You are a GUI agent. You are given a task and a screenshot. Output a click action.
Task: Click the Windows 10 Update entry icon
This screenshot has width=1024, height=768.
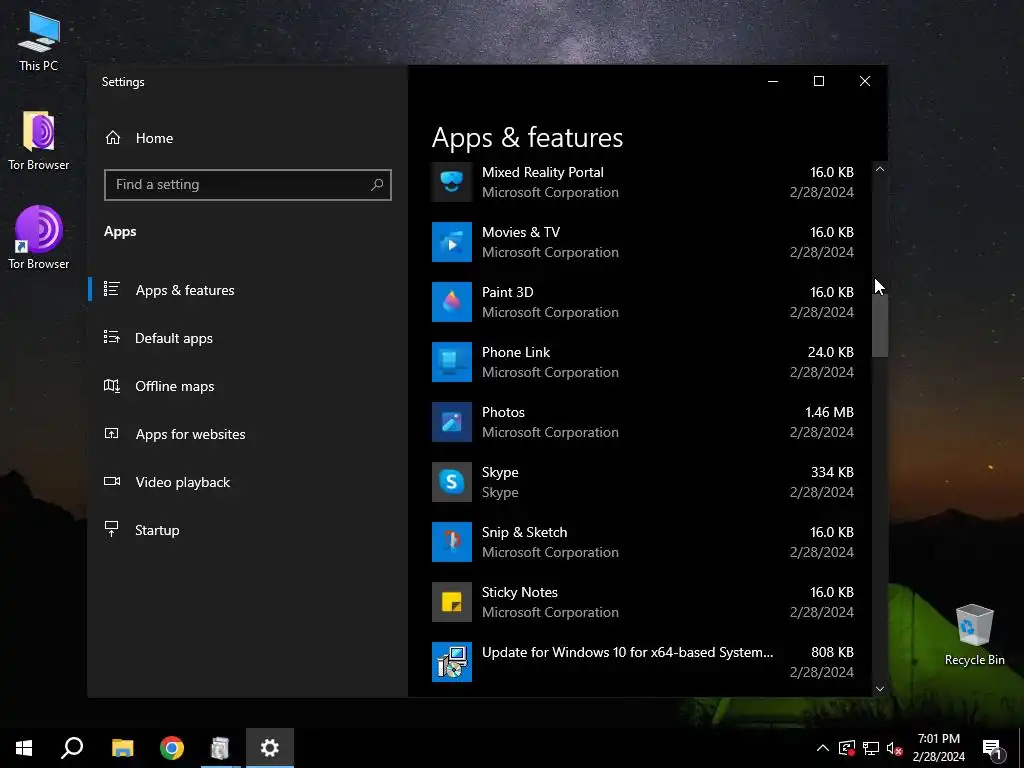click(x=451, y=662)
